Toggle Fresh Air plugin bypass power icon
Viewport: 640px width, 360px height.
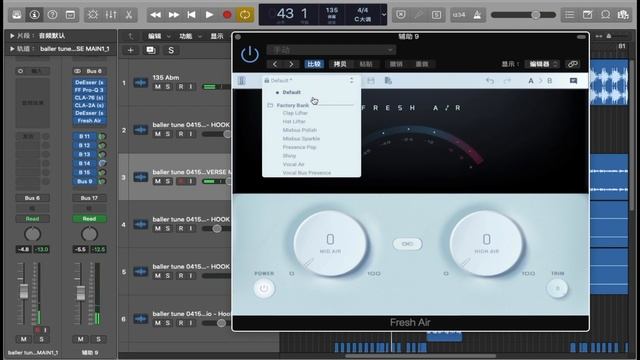pyautogui.click(x=249, y=55)
